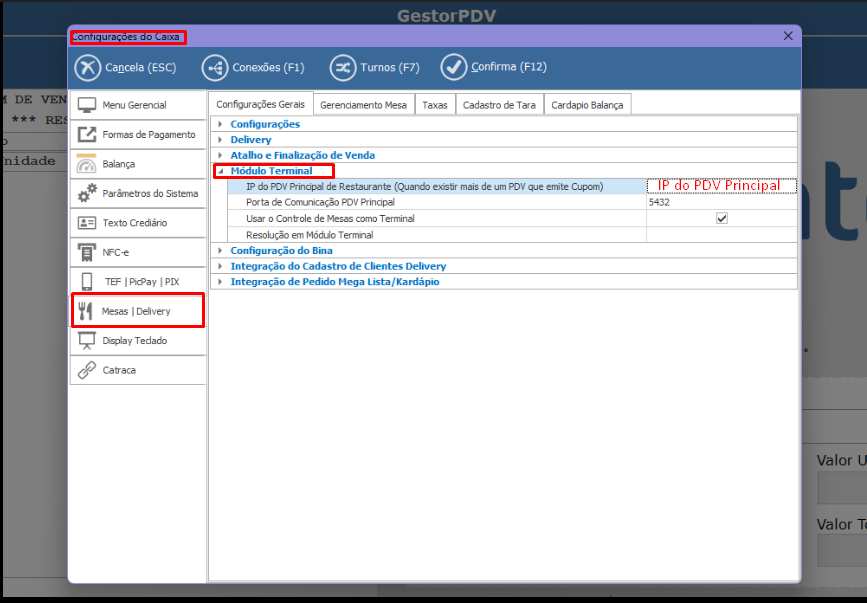Switch to Gerenciamento Mesa tab
The height and width of the screenshot is (603, 867).
click(363, 104)
